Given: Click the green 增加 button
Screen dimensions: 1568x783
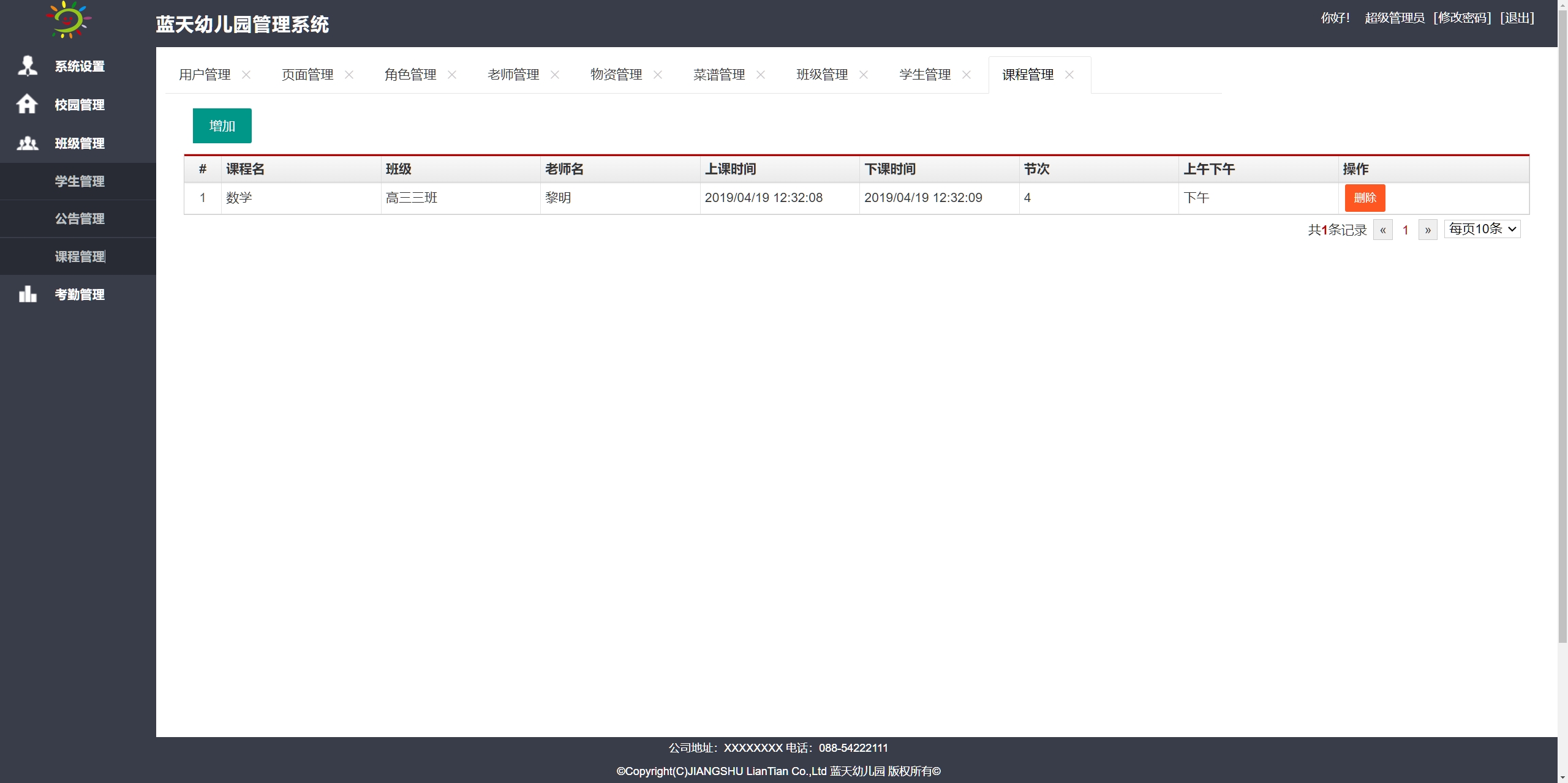Looking at the screenshot, I should tap(222, 126).
